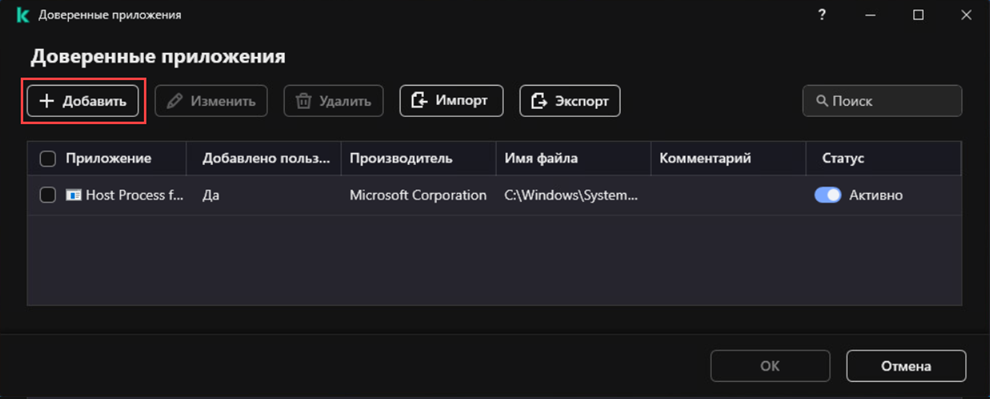Image resolution: width=990 pixels, height=399 pixels.
Task: Sort by the Имя файла column header
Action: click(541, 158)
